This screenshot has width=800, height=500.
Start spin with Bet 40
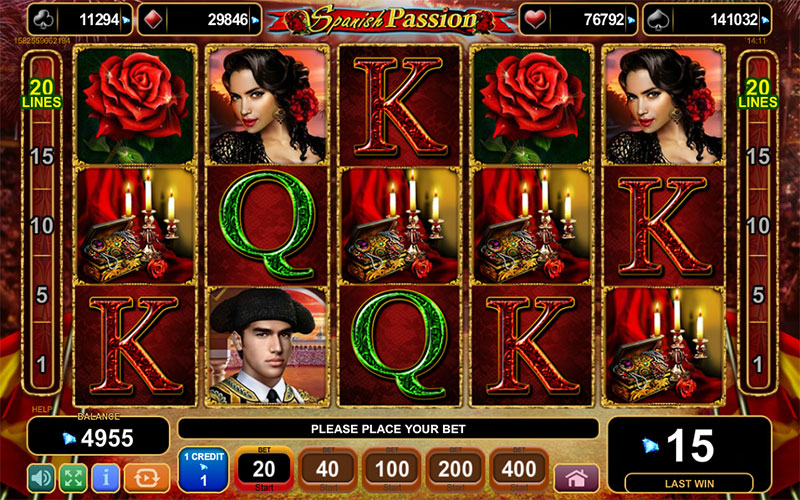pos(328,469)
